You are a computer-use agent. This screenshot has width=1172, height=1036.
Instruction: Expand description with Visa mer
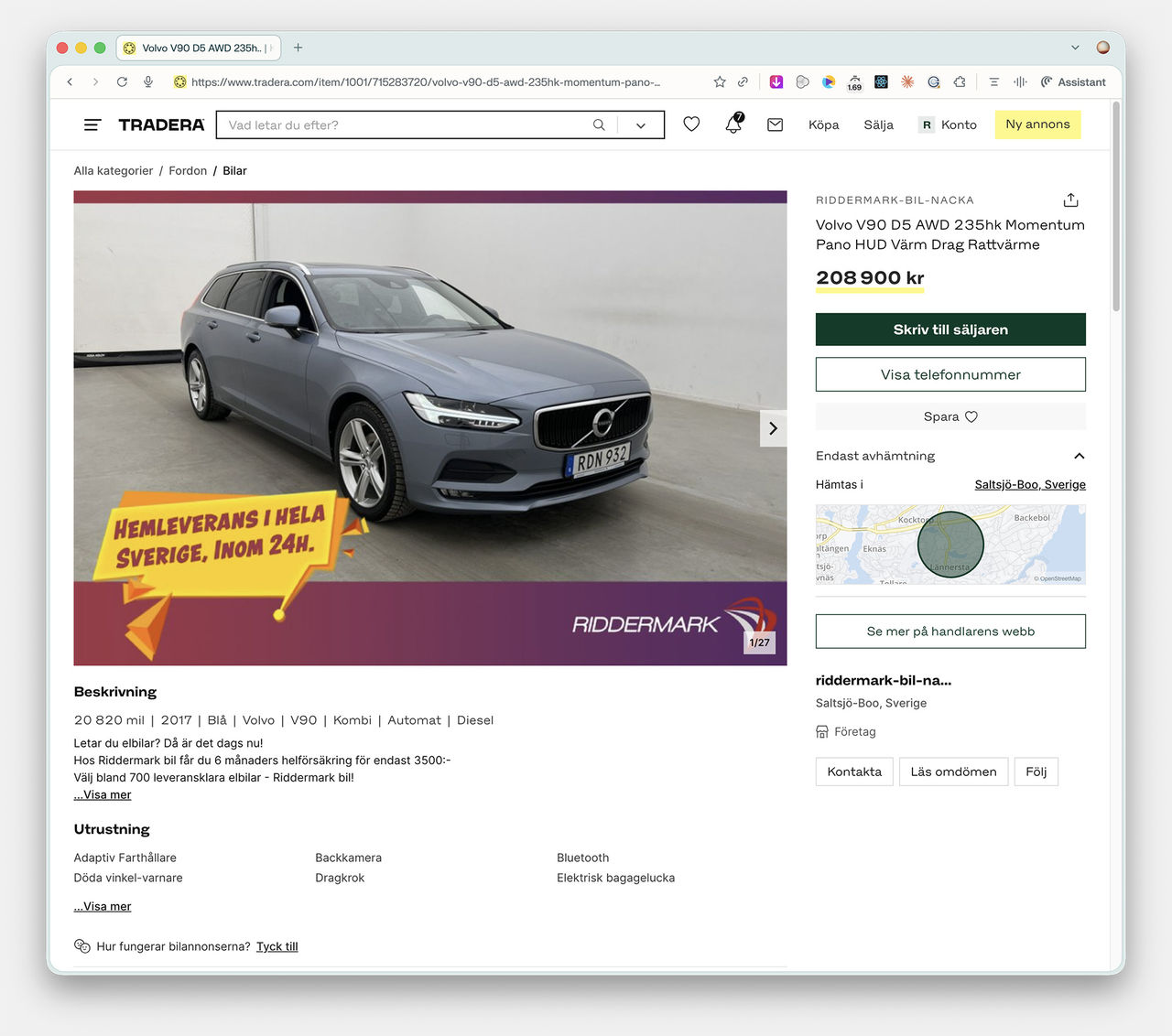[x=103, y=794]
